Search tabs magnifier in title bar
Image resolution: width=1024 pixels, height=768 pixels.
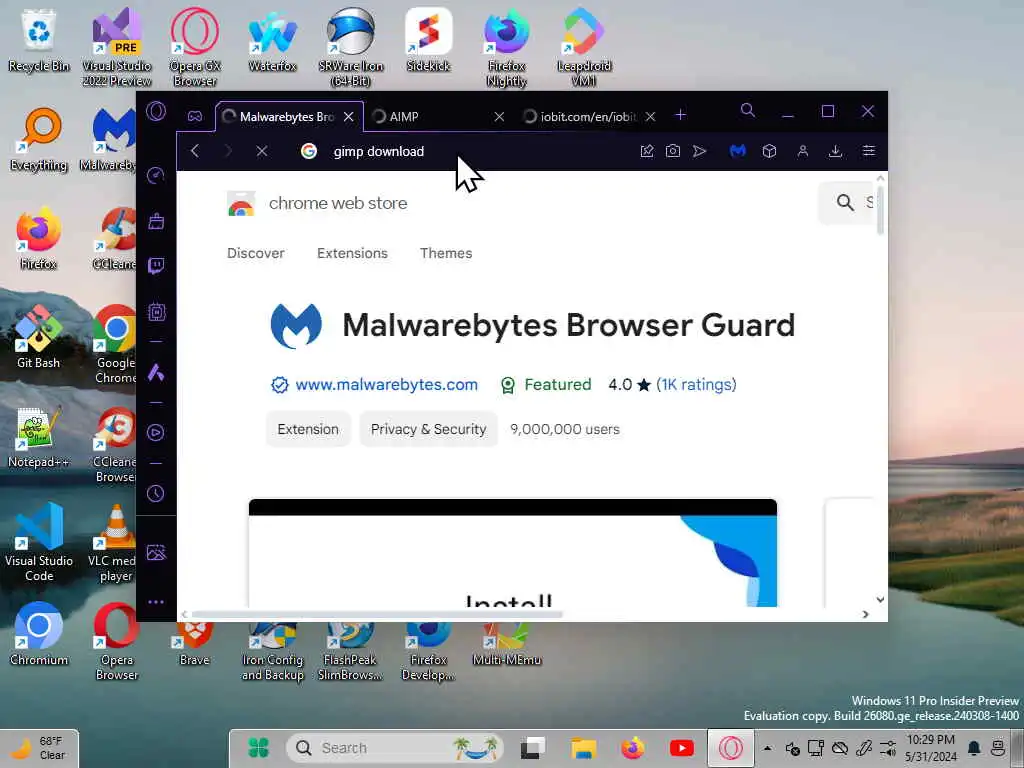click(748, 110)
